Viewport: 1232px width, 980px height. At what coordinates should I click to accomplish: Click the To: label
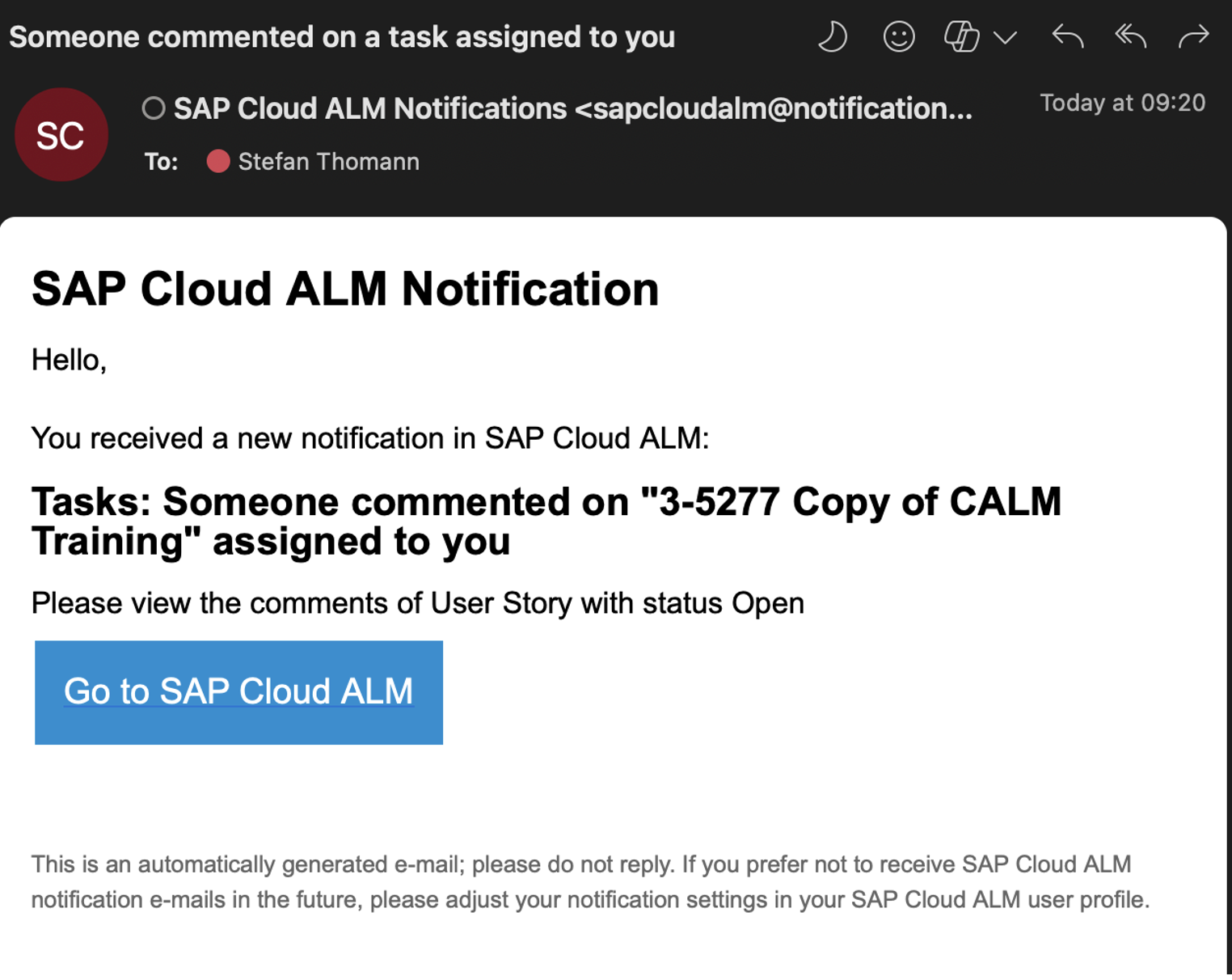pos(161,163)
